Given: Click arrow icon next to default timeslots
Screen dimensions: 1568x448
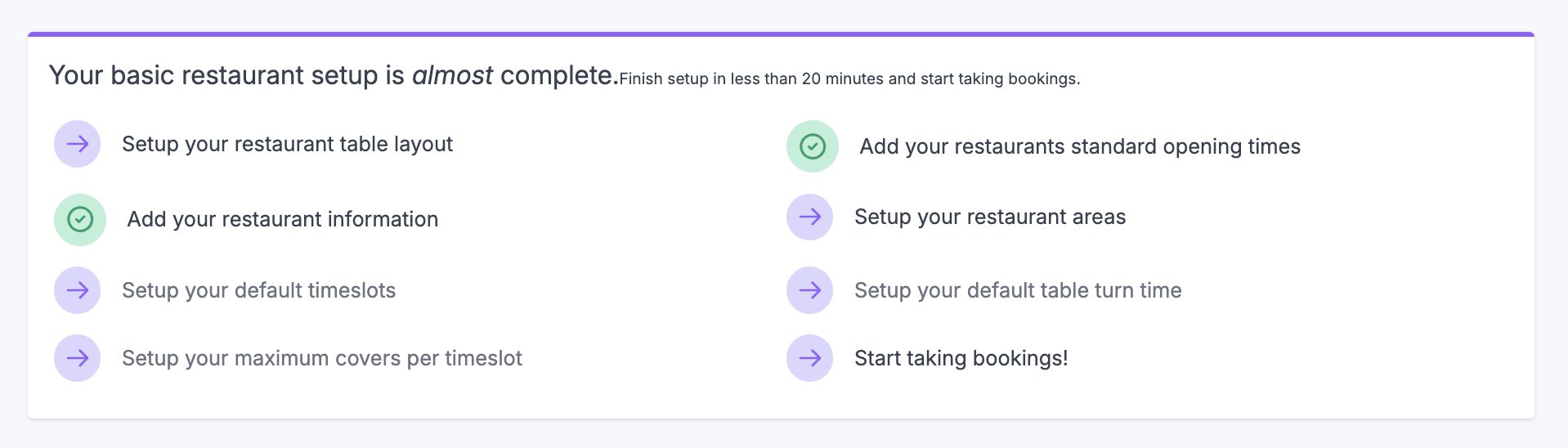Looking at the screenshot, I should [x=77, y=290].
